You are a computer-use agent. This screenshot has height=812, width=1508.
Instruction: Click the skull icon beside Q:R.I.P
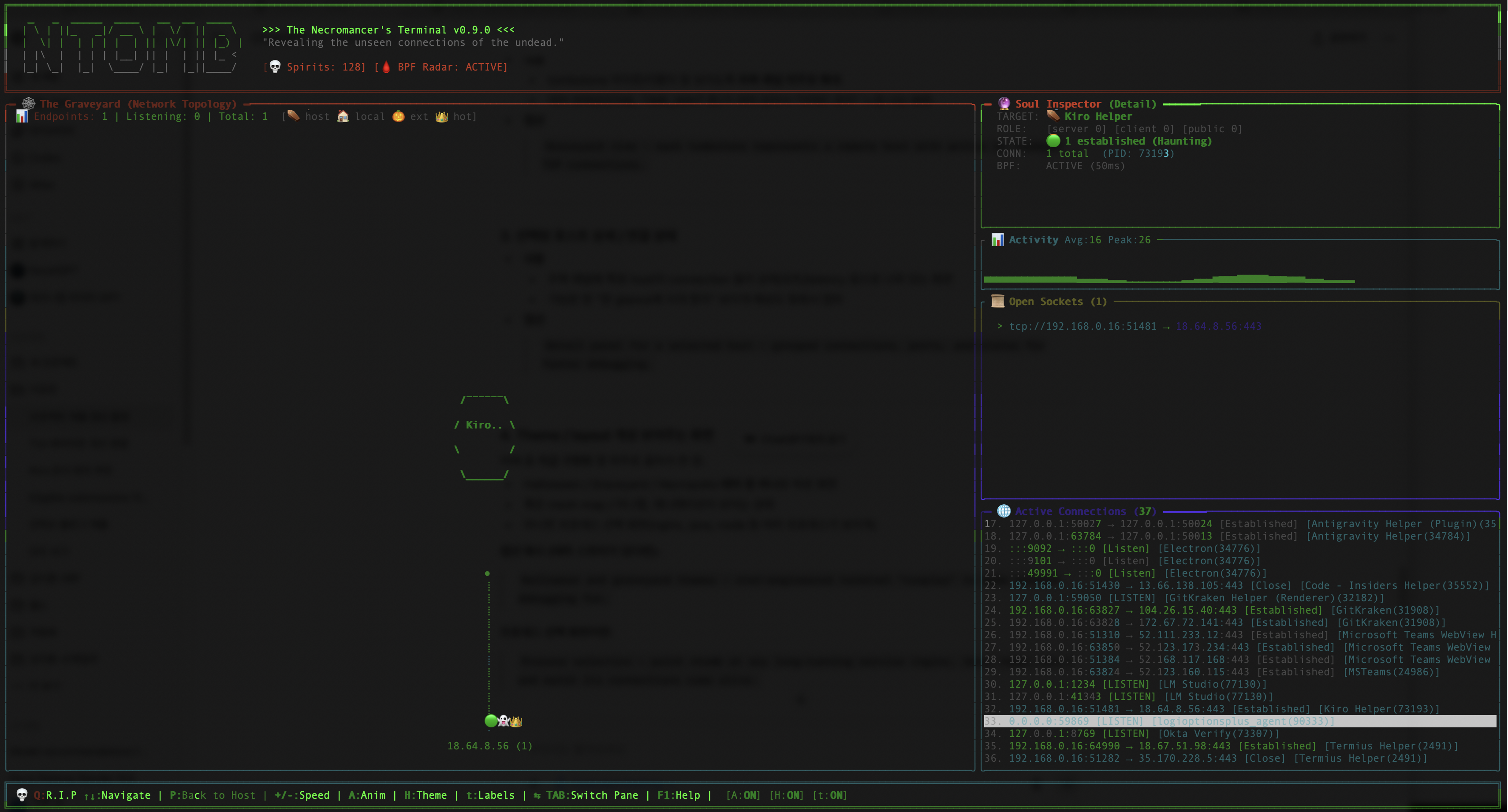coord(22,794)
